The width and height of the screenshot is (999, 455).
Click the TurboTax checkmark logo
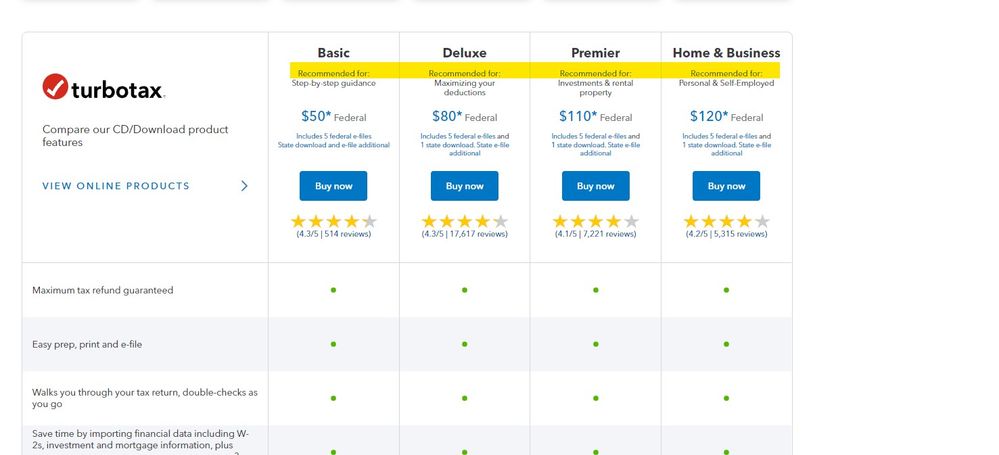[55, 87]
